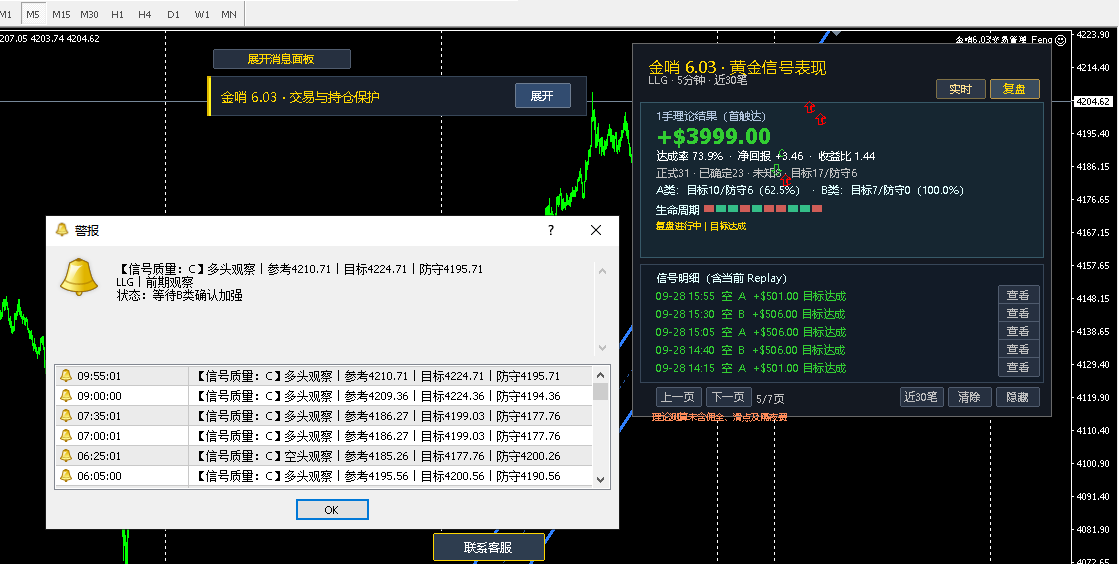Click 查看 for the 09-28 15:30 signal
The height and width of the screenshot is (564, 1119).
tap(1018, 313)
